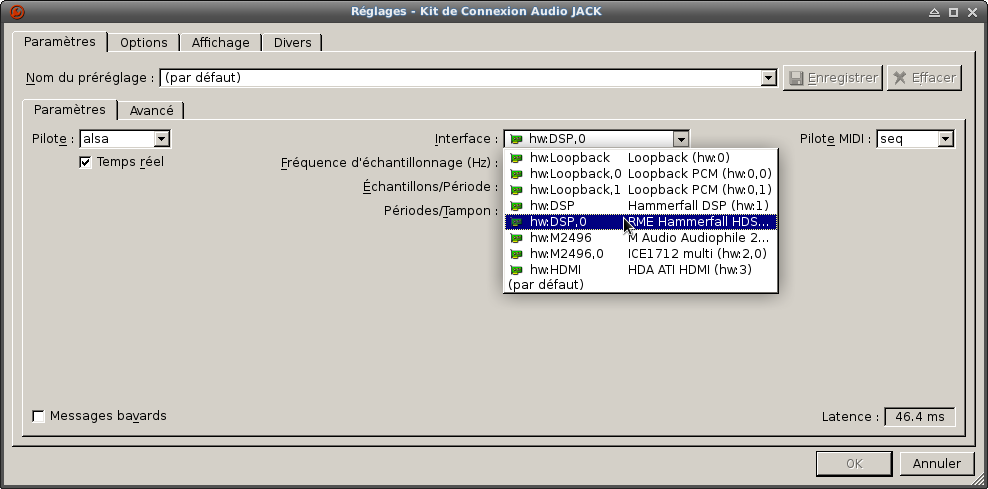
Task: Select the hw:Loopback interface entry
Action: point(641,158)
